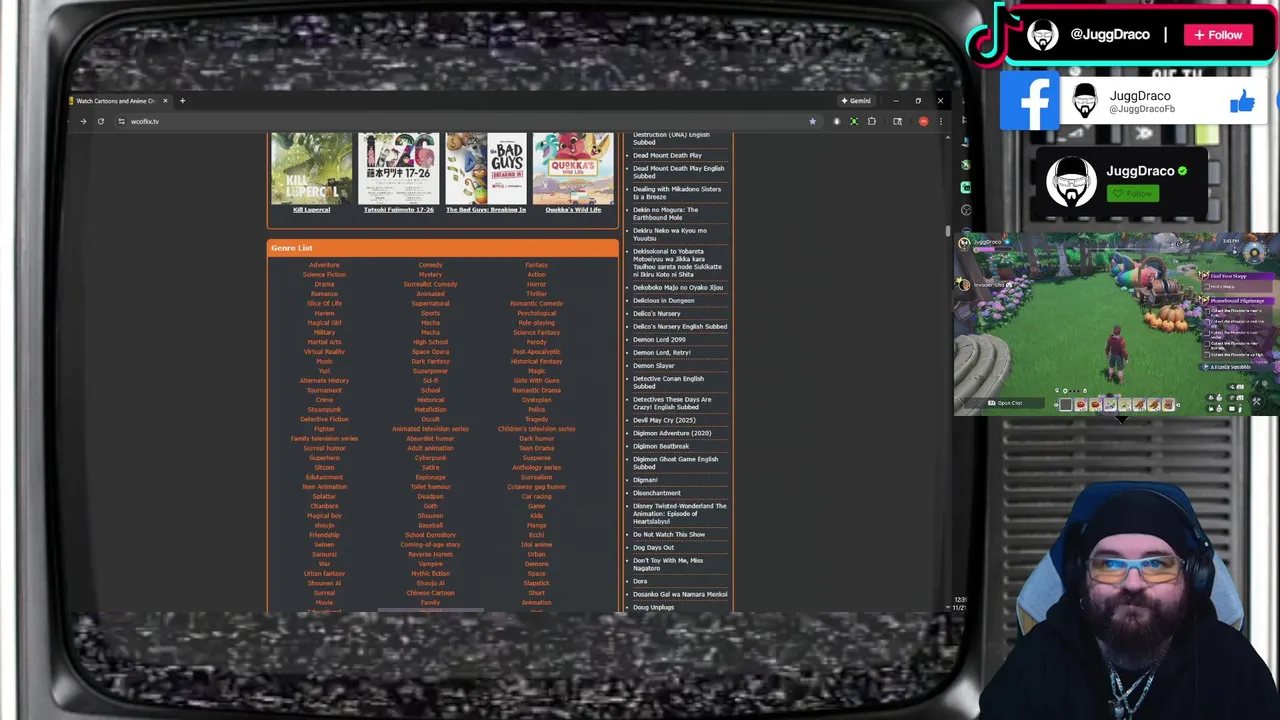This screenshot has height=720, width=1280.
Task: Open Dead Mount Death Play link
Action: click(667, 155)
